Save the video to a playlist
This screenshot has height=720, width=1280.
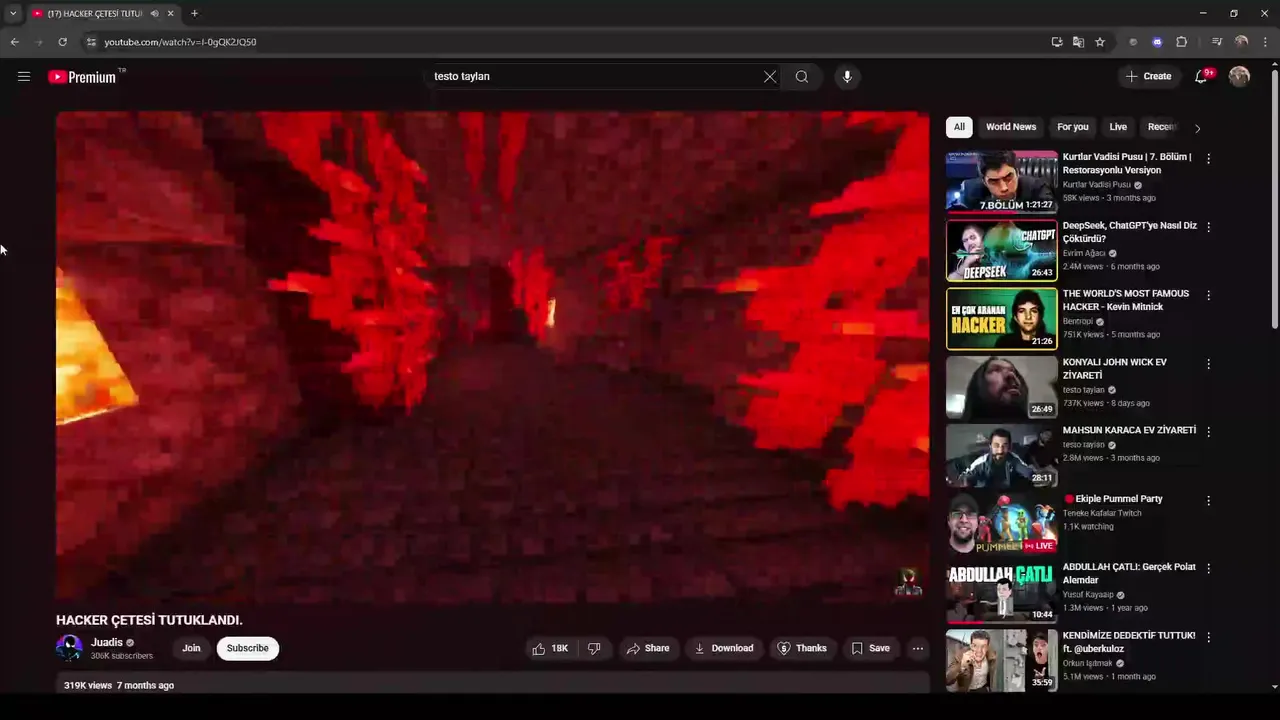click(x=870, y=648)
